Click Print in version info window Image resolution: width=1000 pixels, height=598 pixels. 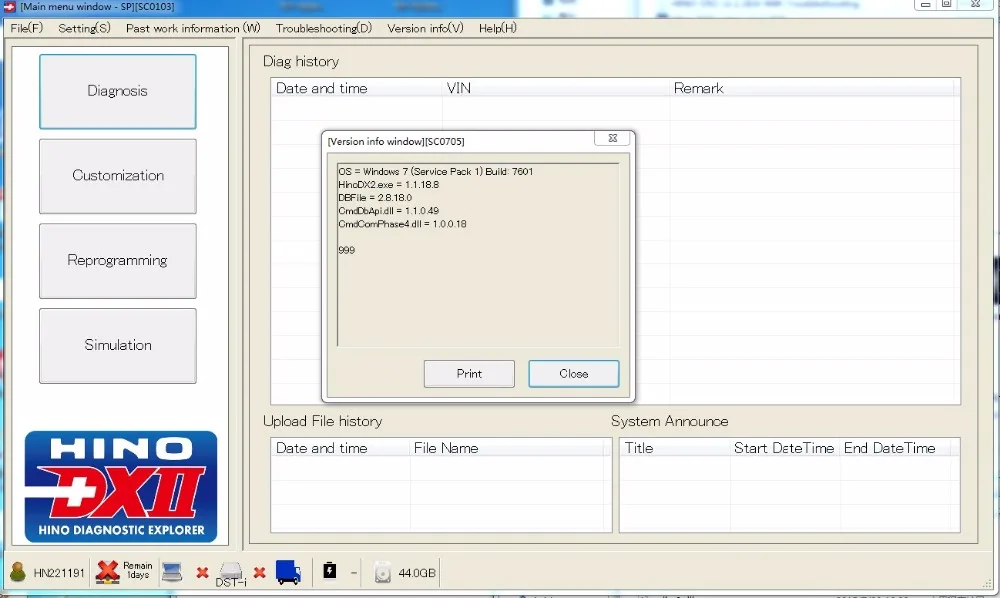pyautogui.click(x=469, y=374)
